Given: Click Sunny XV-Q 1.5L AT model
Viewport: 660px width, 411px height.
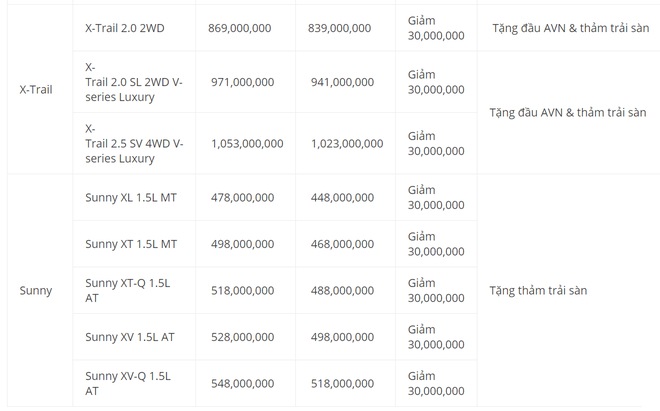Looking at the screenshot, I should click(128, 384).
